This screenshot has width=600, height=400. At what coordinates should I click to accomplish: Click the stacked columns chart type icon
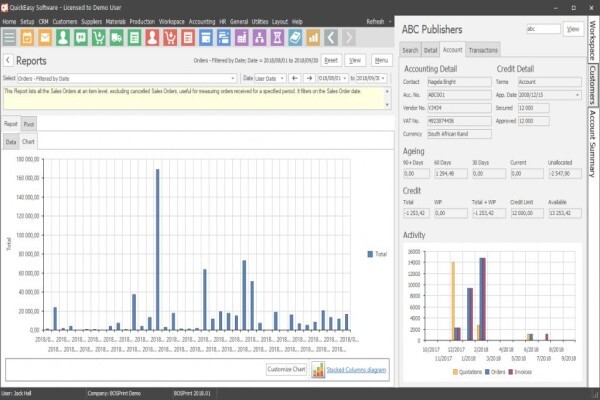click(318, 370)
